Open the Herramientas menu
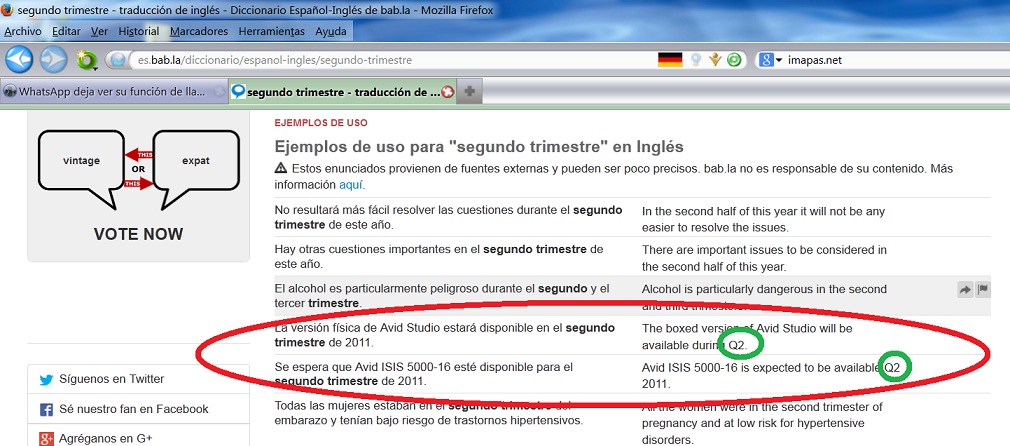Screen dimensions: 1010x446 click(271, 31)
